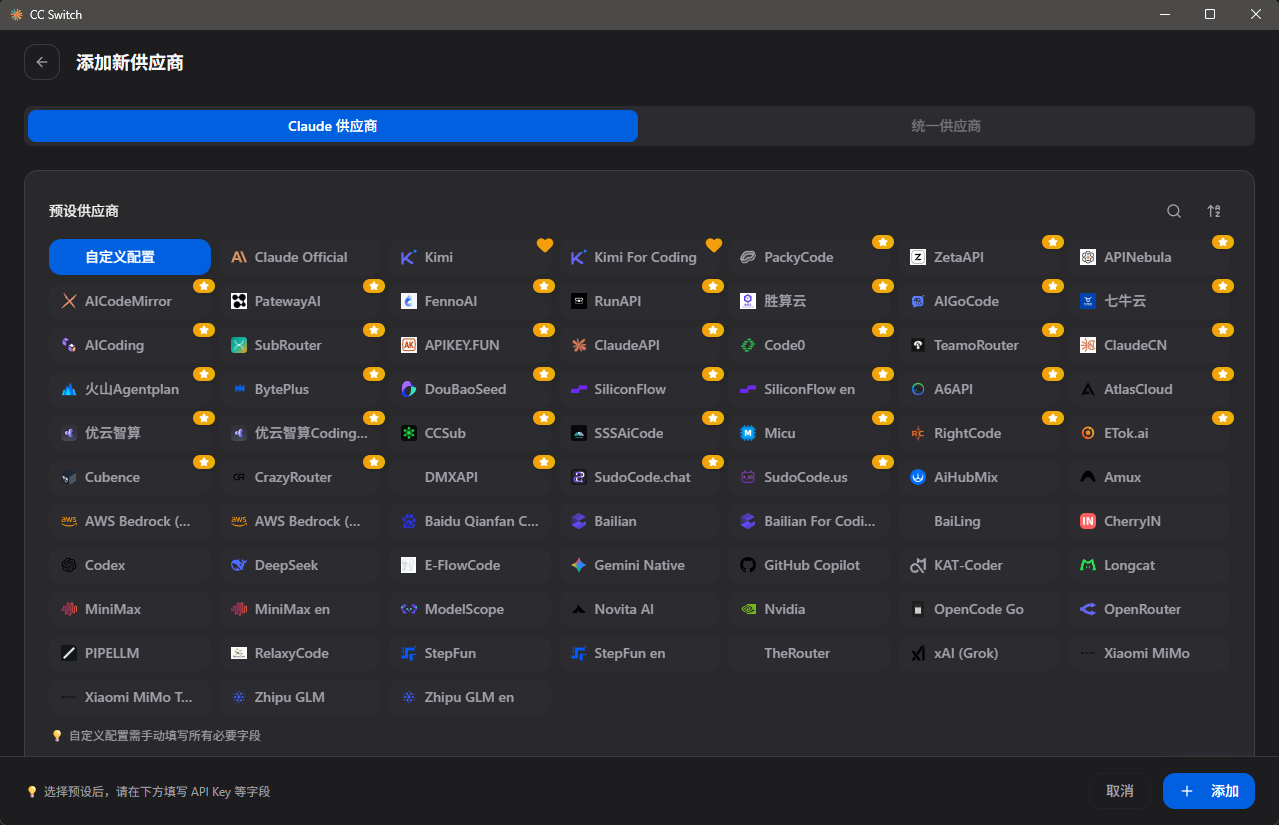
Task: Select APINebula preset
Action: pos(1150,257)
